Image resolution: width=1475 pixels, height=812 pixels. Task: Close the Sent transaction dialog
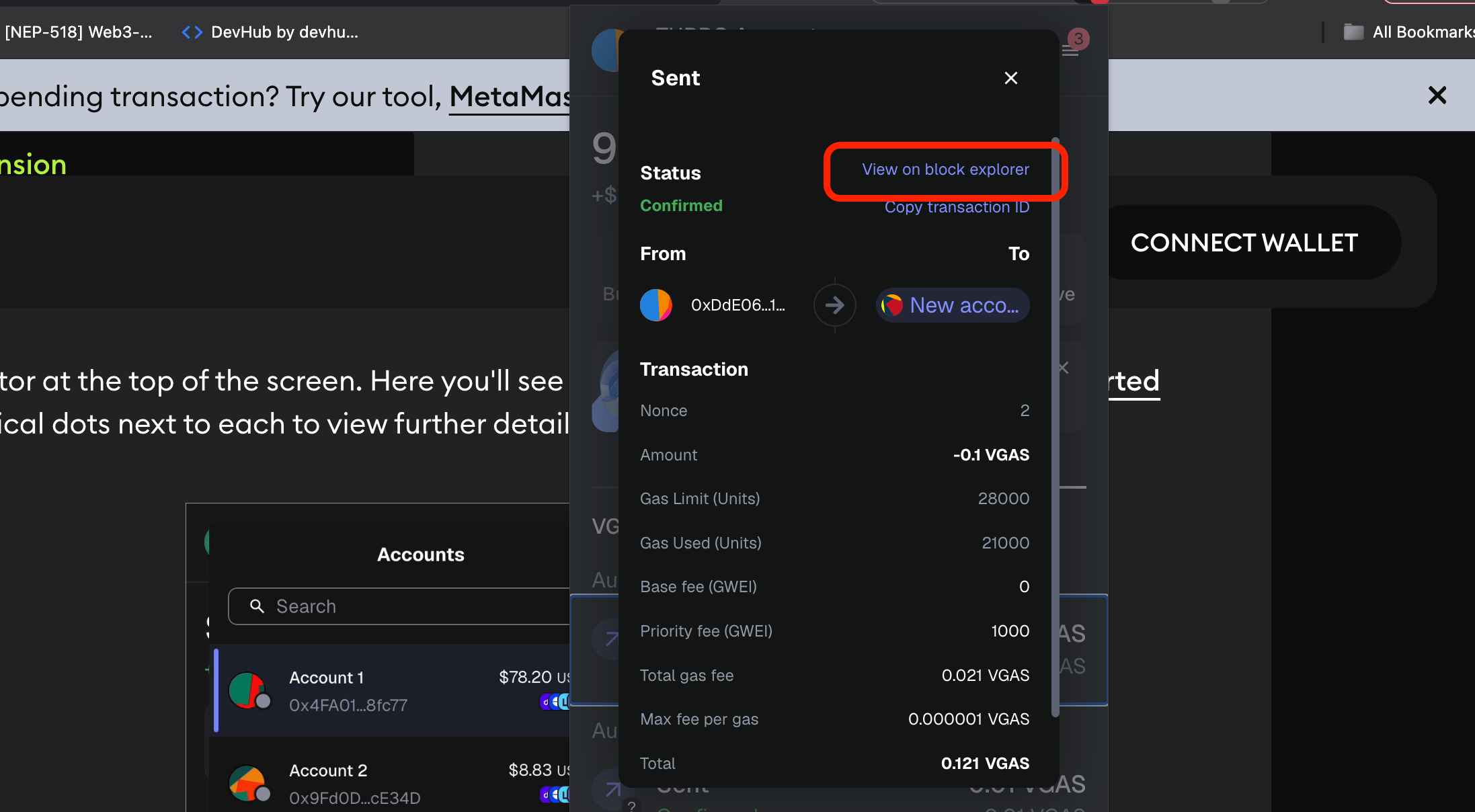click(x=1010, y=78)
